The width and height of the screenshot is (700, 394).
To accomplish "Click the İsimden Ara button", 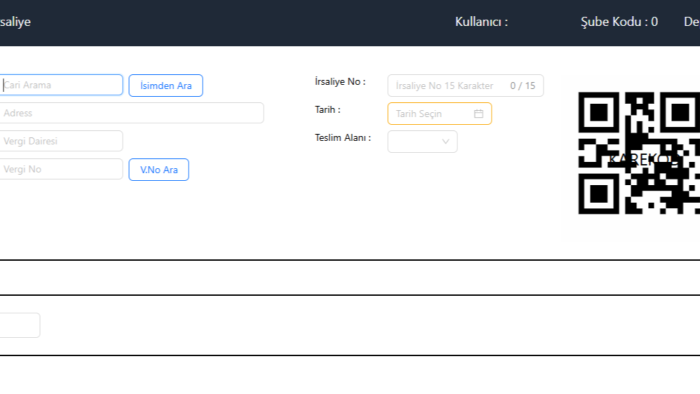I will coord(166,86).
